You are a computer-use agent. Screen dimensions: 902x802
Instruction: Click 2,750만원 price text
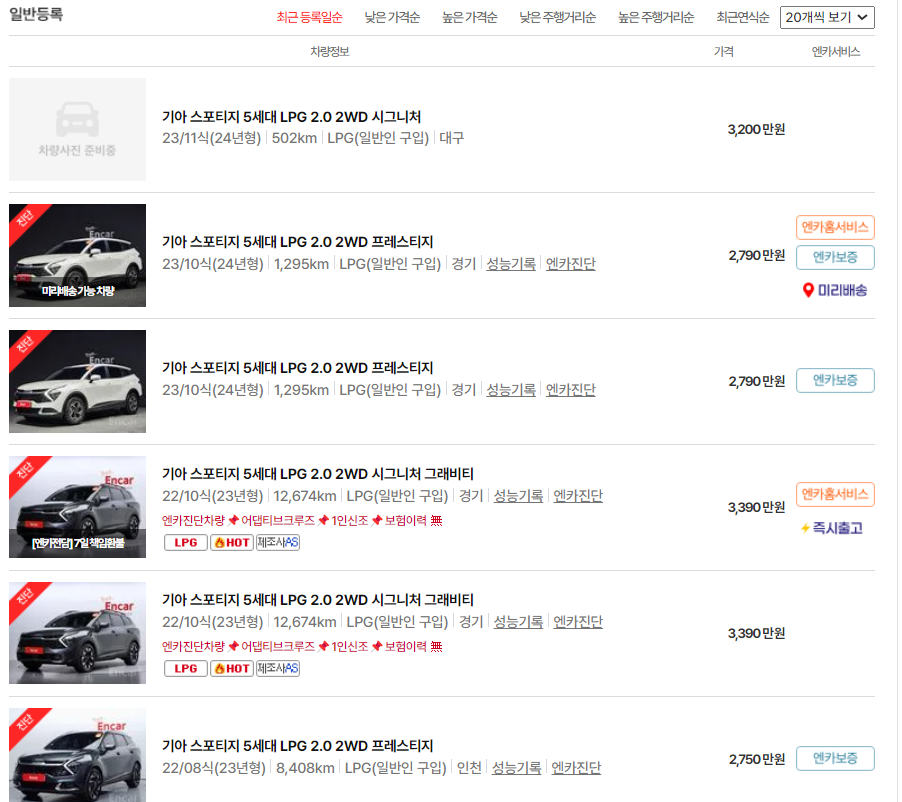point(757,759)
